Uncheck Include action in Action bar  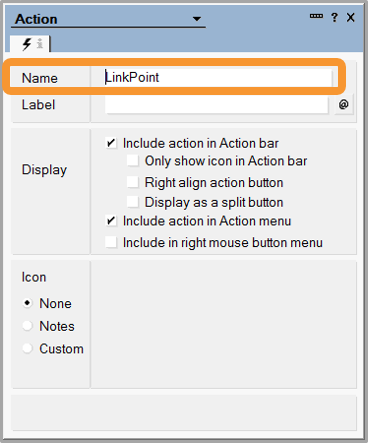[x=111, y=144]
